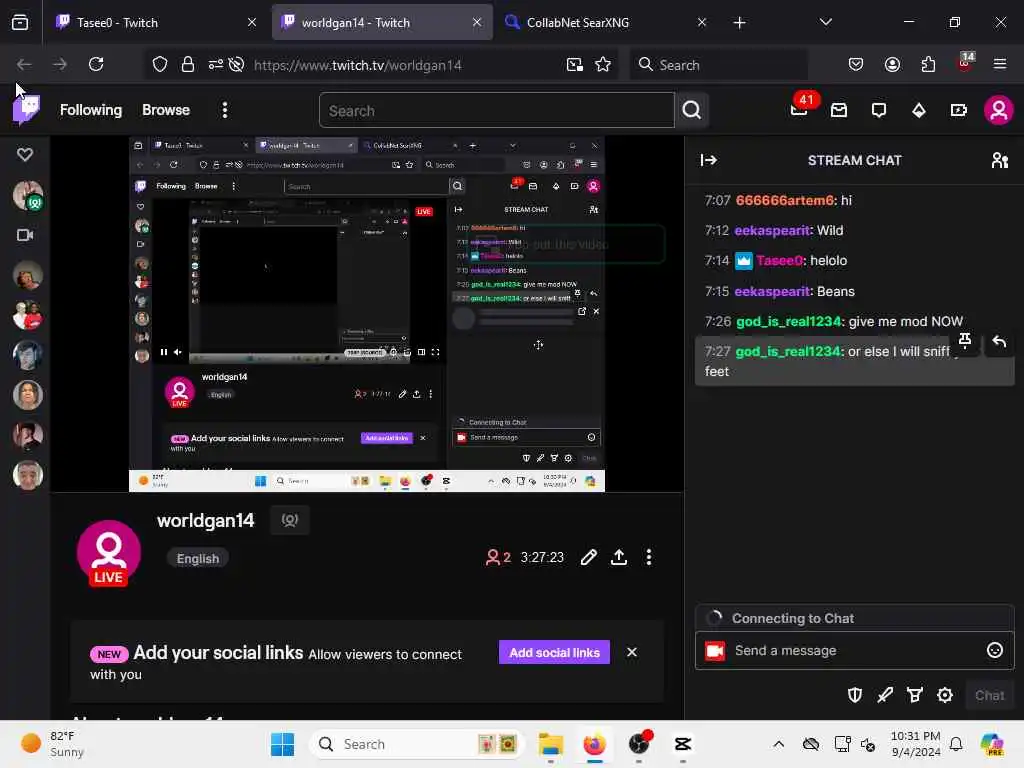Click username god_is_real1234 on give me mod message
This screenshot has width=1024, height=768.
coord(789,321)
